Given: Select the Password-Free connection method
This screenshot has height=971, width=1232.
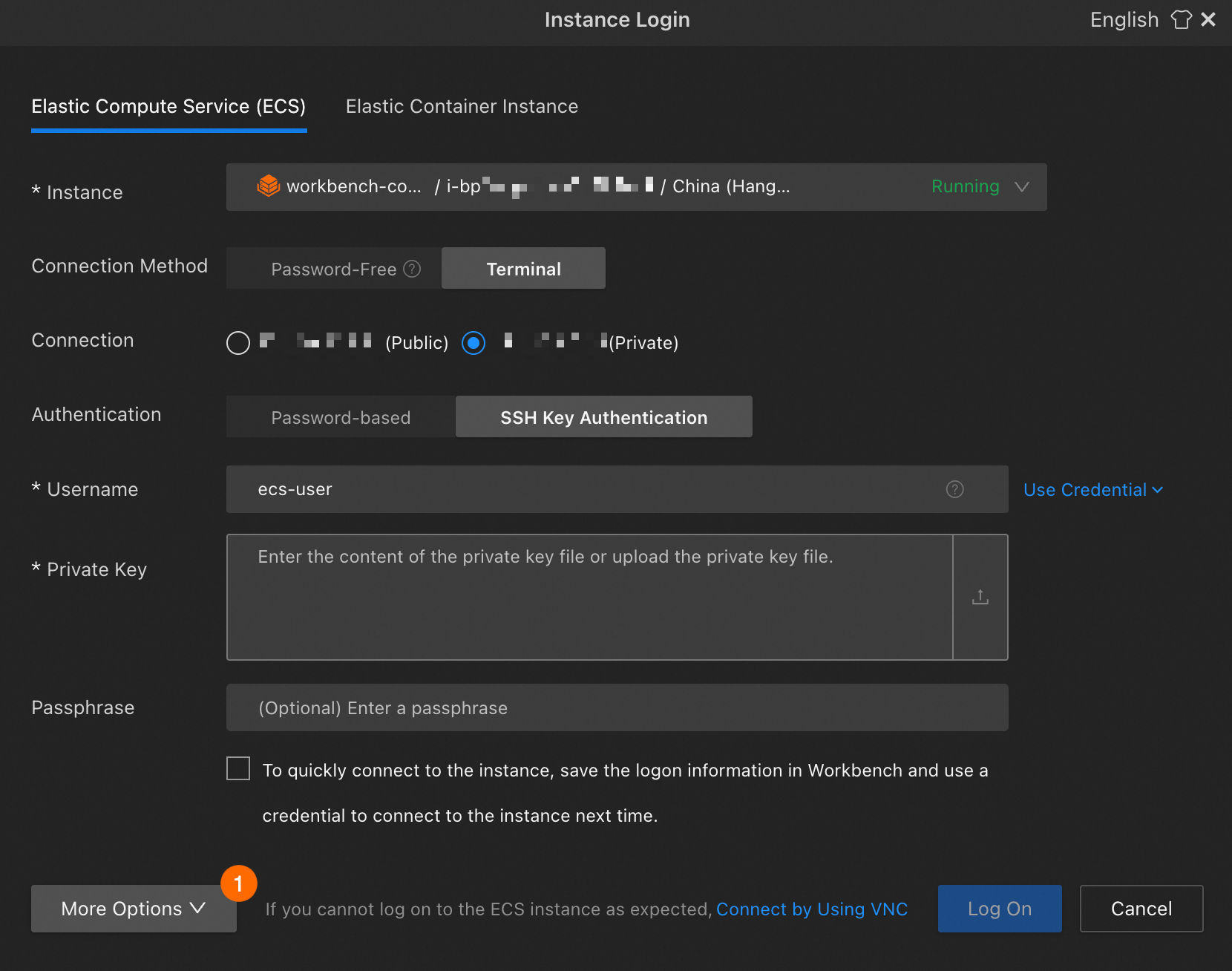Looking at the screenshot, I should point(334,268).
